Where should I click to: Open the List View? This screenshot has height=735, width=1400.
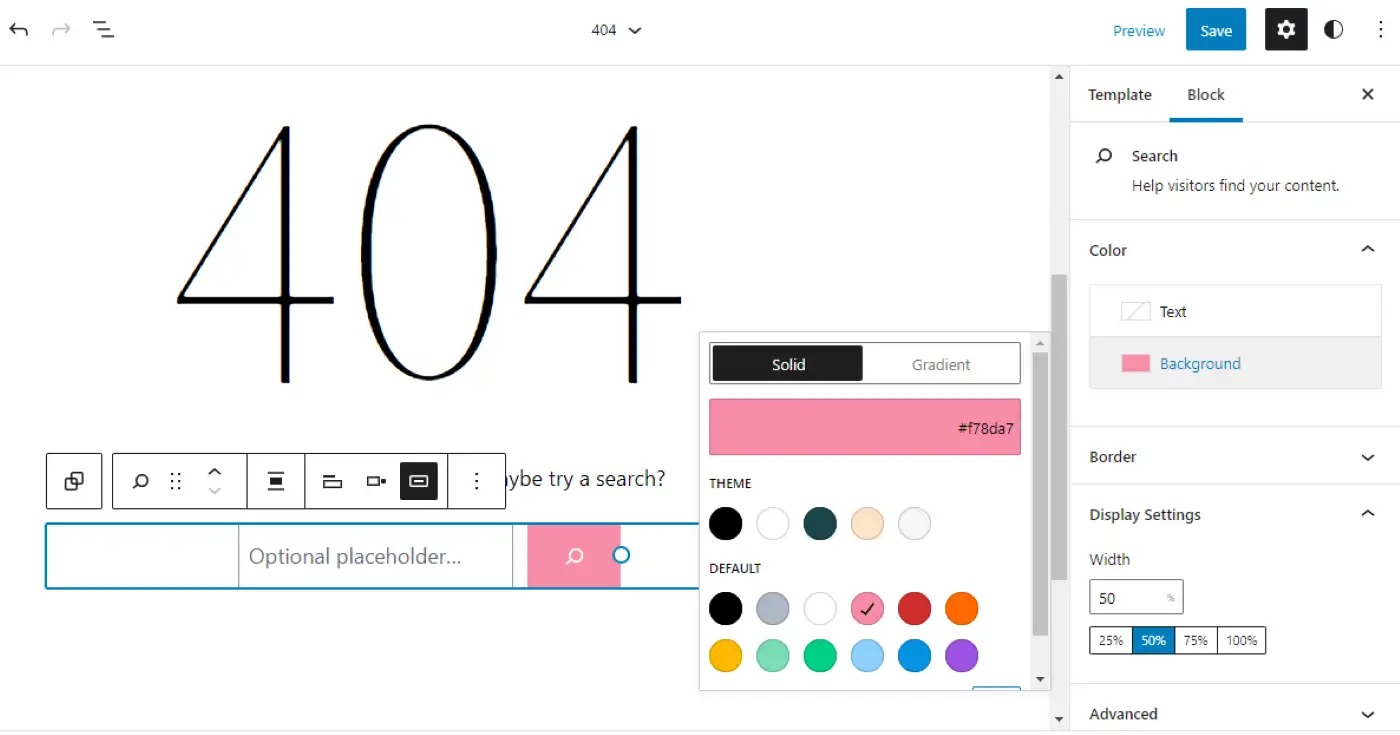[104, 29]
